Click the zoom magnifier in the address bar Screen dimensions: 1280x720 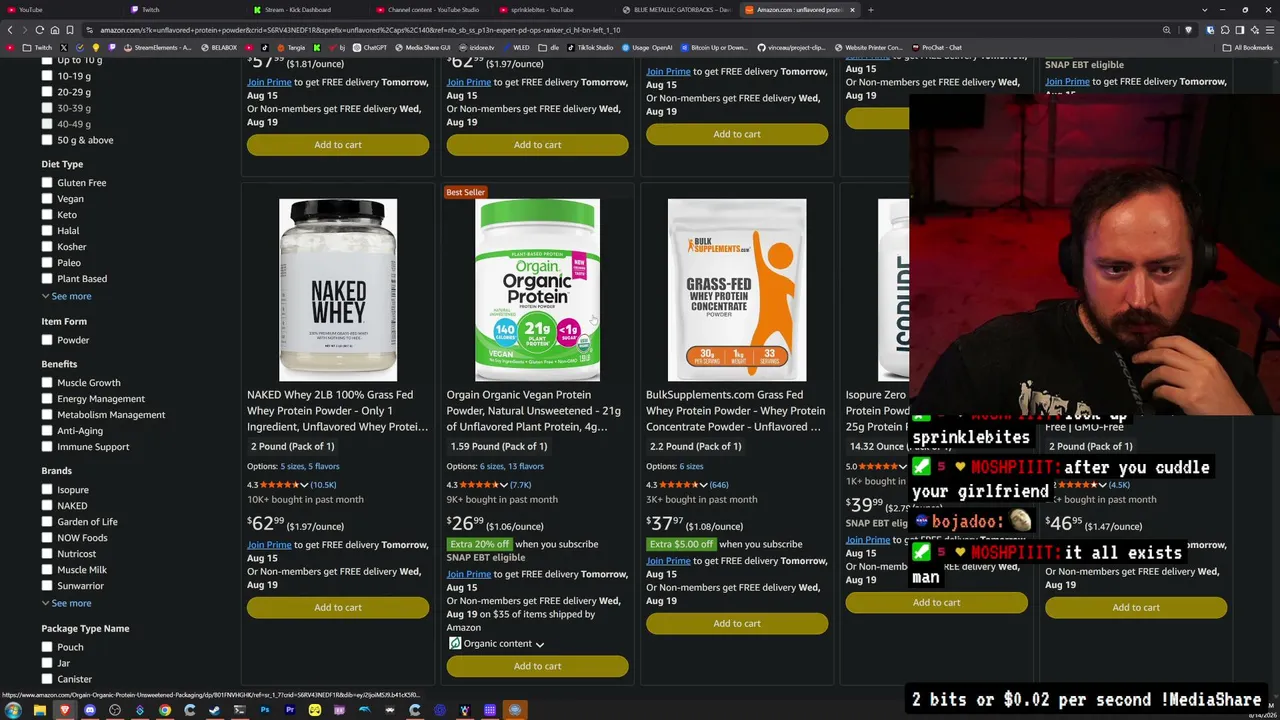click(x=1166, y=30)
